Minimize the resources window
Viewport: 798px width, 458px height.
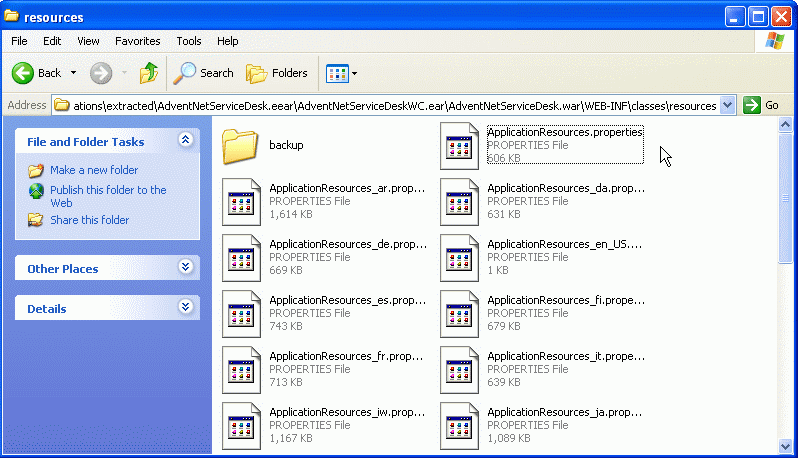(x=734, y=17)
